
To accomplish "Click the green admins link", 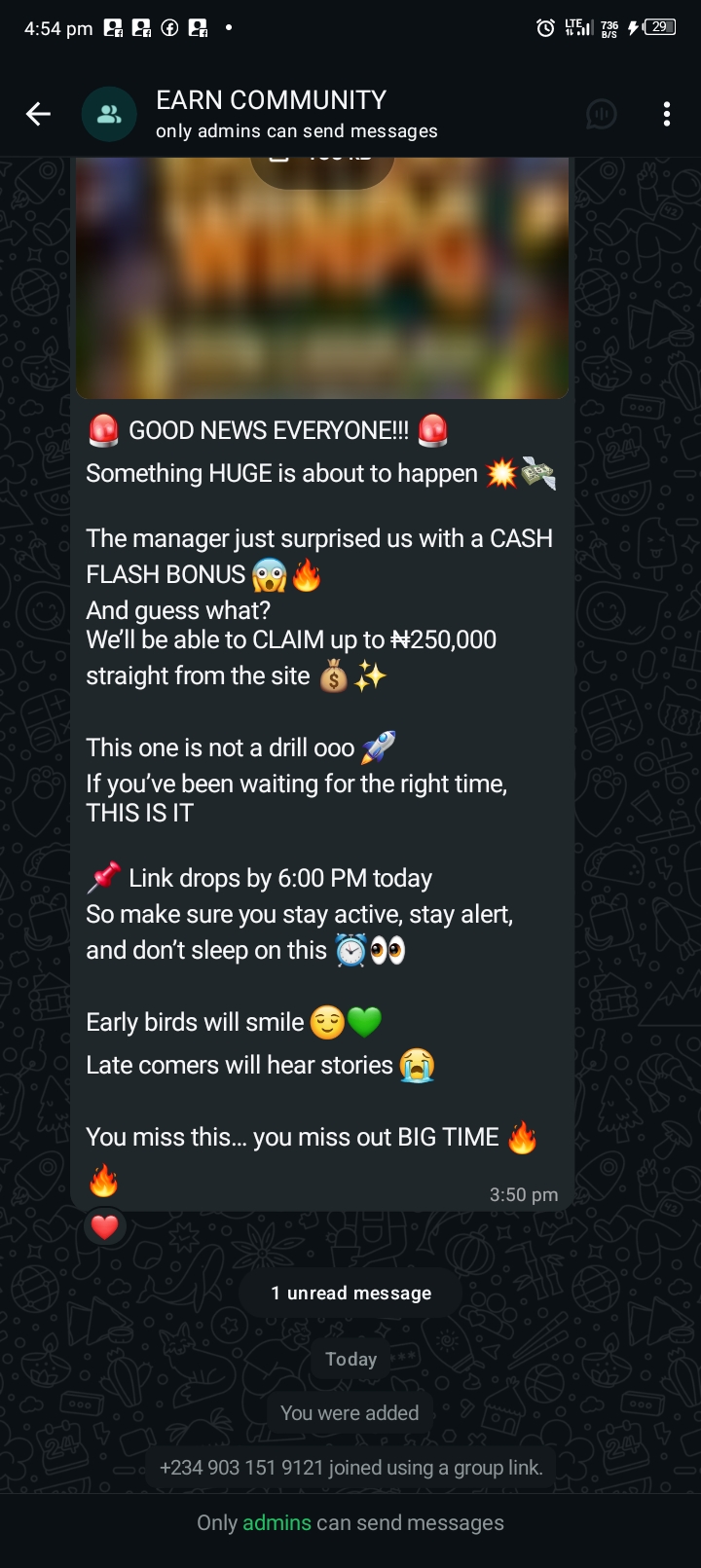I will coord(277,1522).
